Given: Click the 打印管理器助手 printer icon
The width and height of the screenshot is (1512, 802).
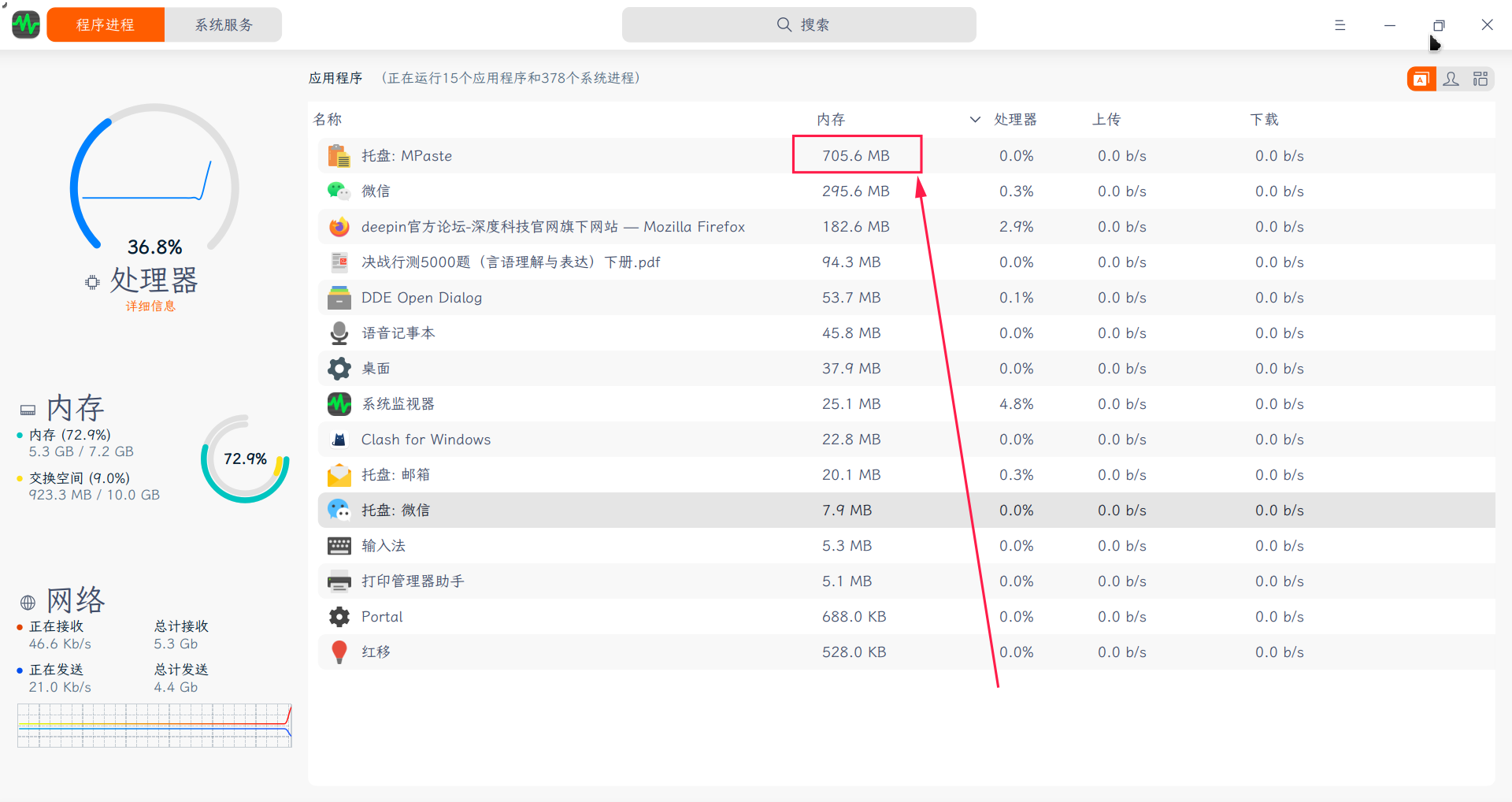Looking at the screenshot, I should point(339,581).
